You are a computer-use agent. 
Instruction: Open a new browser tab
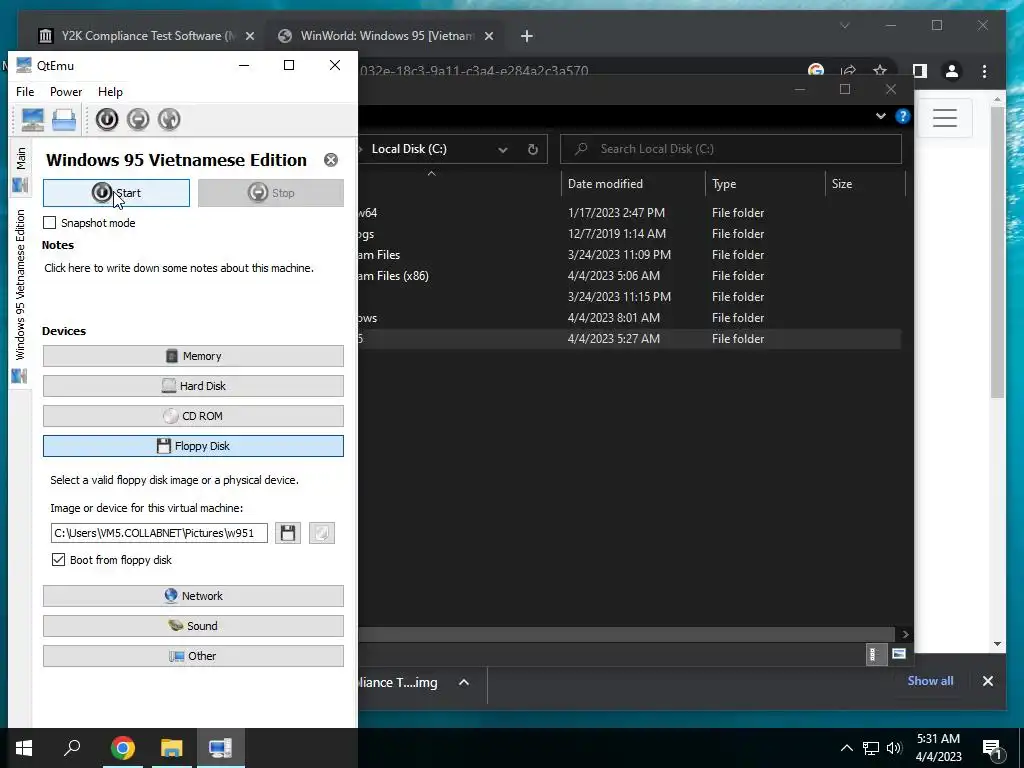[527, 36]
